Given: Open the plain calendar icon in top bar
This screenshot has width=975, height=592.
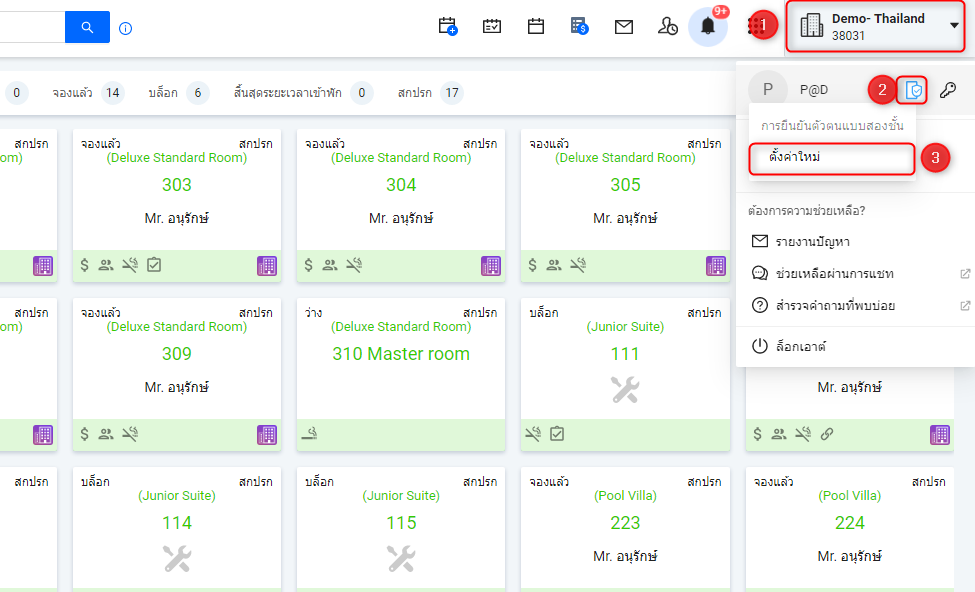Looking at the screenshot, I should pyautogui.click(x=535, y=26).
